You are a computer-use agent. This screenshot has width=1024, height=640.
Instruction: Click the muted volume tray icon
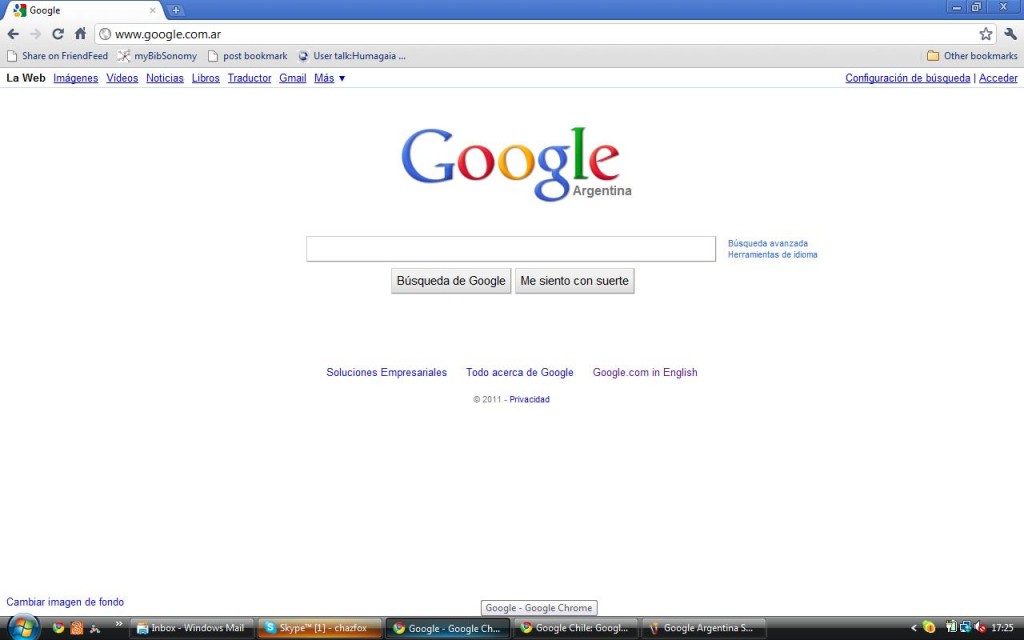click(x=980, y=628)
